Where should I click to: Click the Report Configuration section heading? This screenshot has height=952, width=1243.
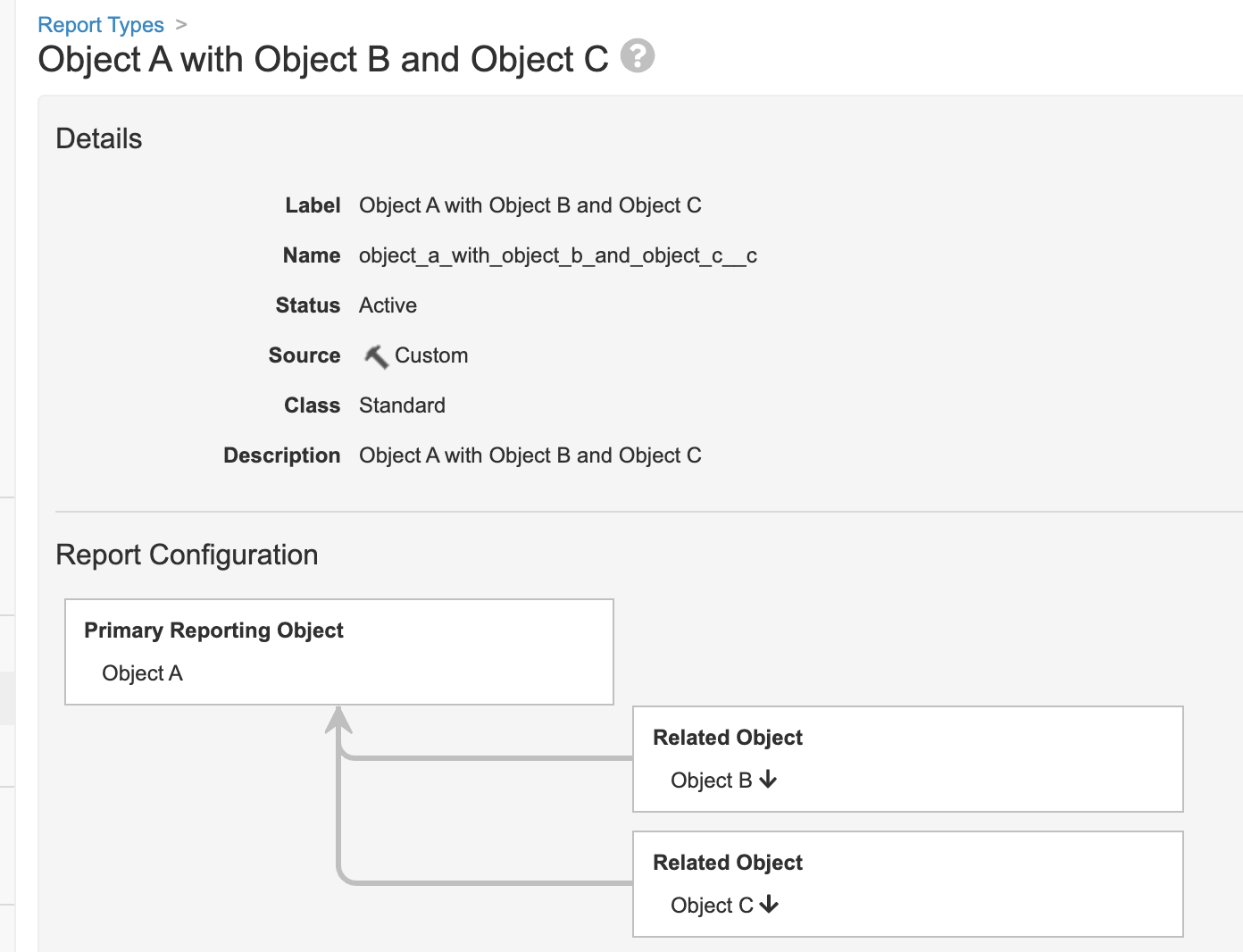187,555
